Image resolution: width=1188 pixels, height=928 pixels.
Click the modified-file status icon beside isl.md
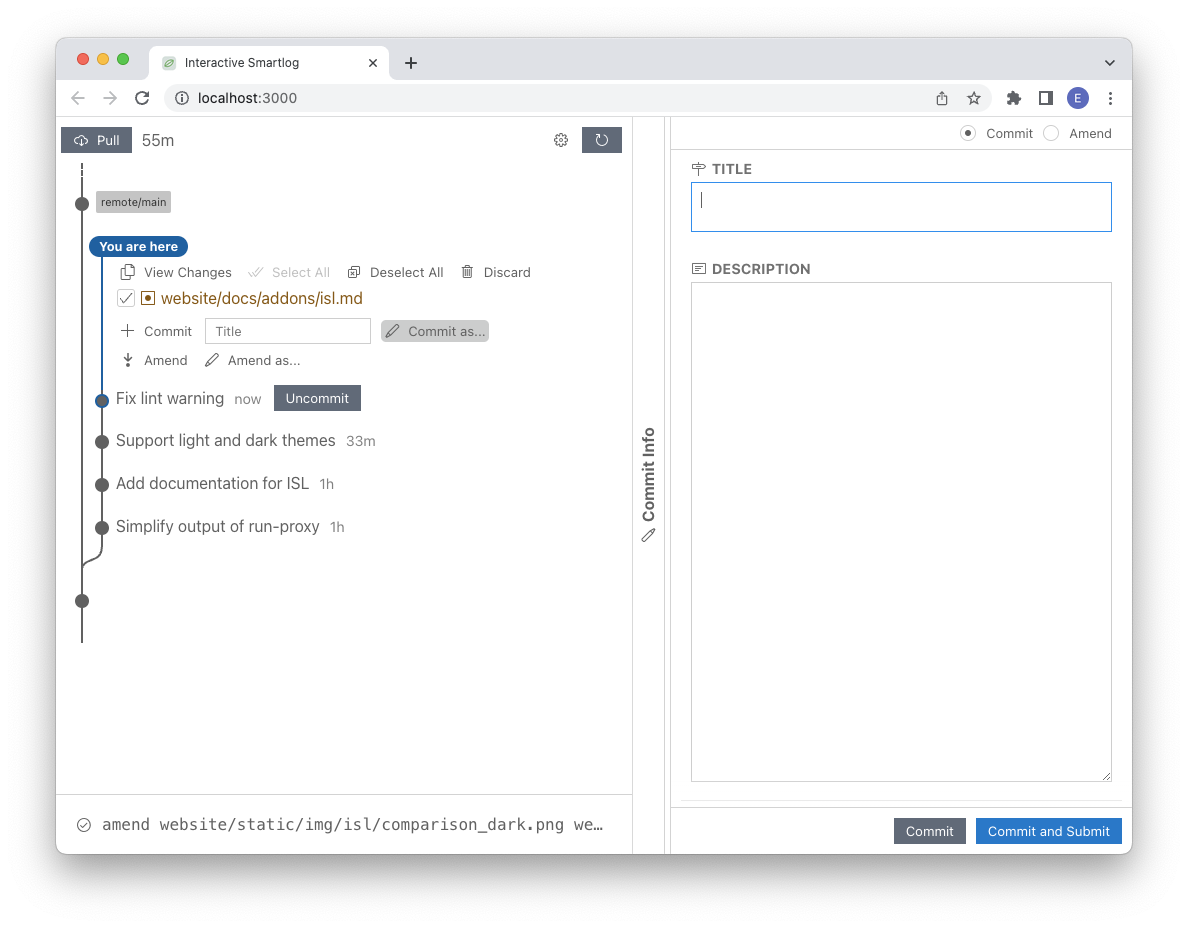(147, 297)
